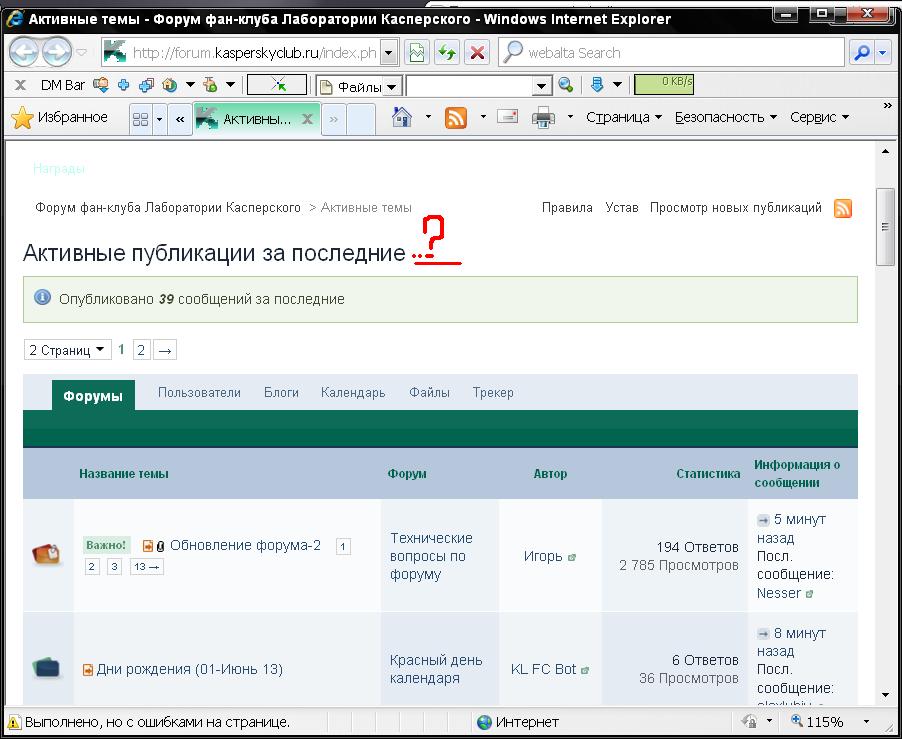902x739 pixels.
Task: Switch to the Пользователи tab
Action: pos(199,393)
